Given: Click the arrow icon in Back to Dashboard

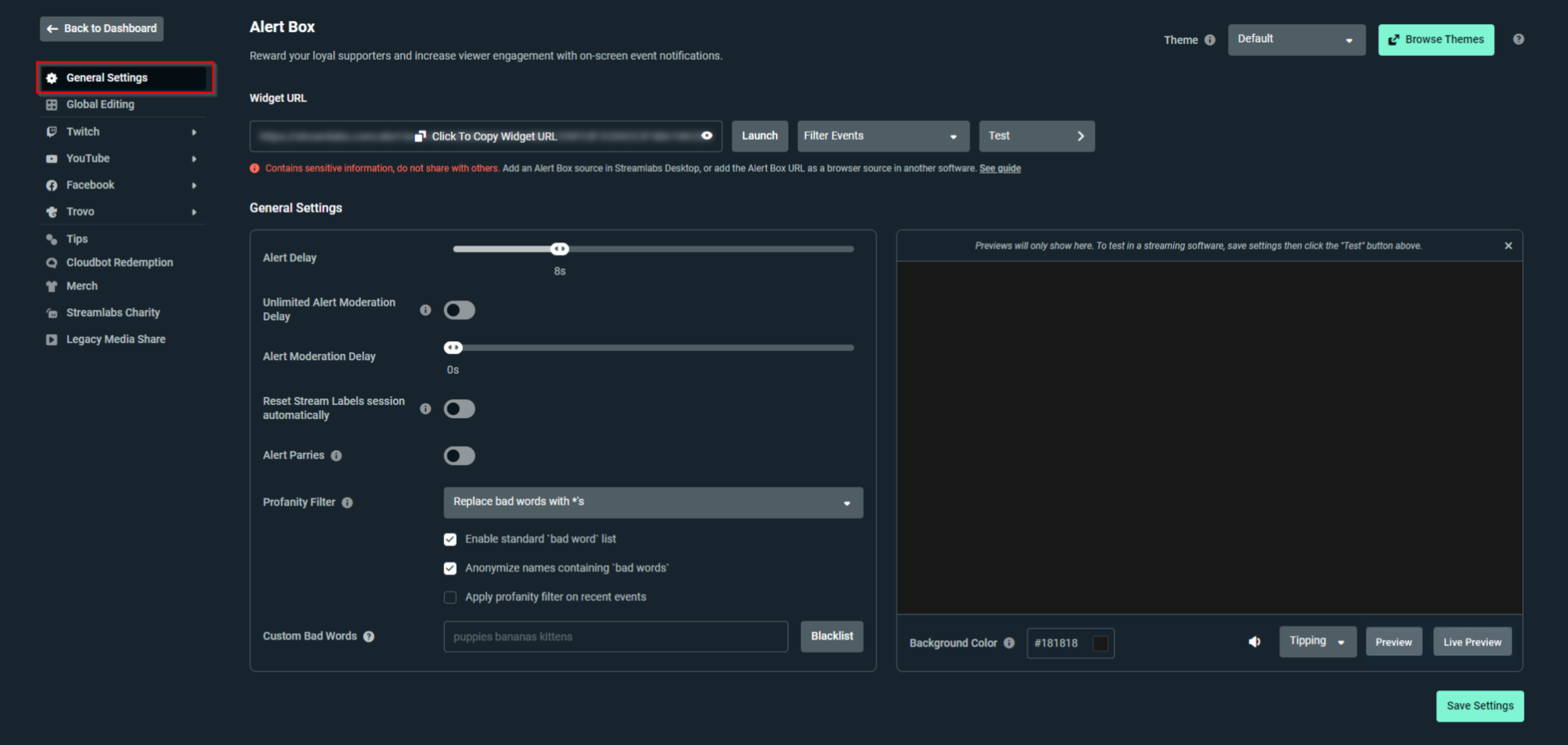Looking at the screenshot, I should point(52,29).
